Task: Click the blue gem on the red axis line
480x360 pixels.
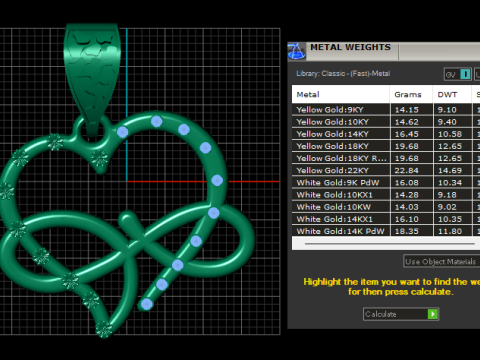Action: 217,181
